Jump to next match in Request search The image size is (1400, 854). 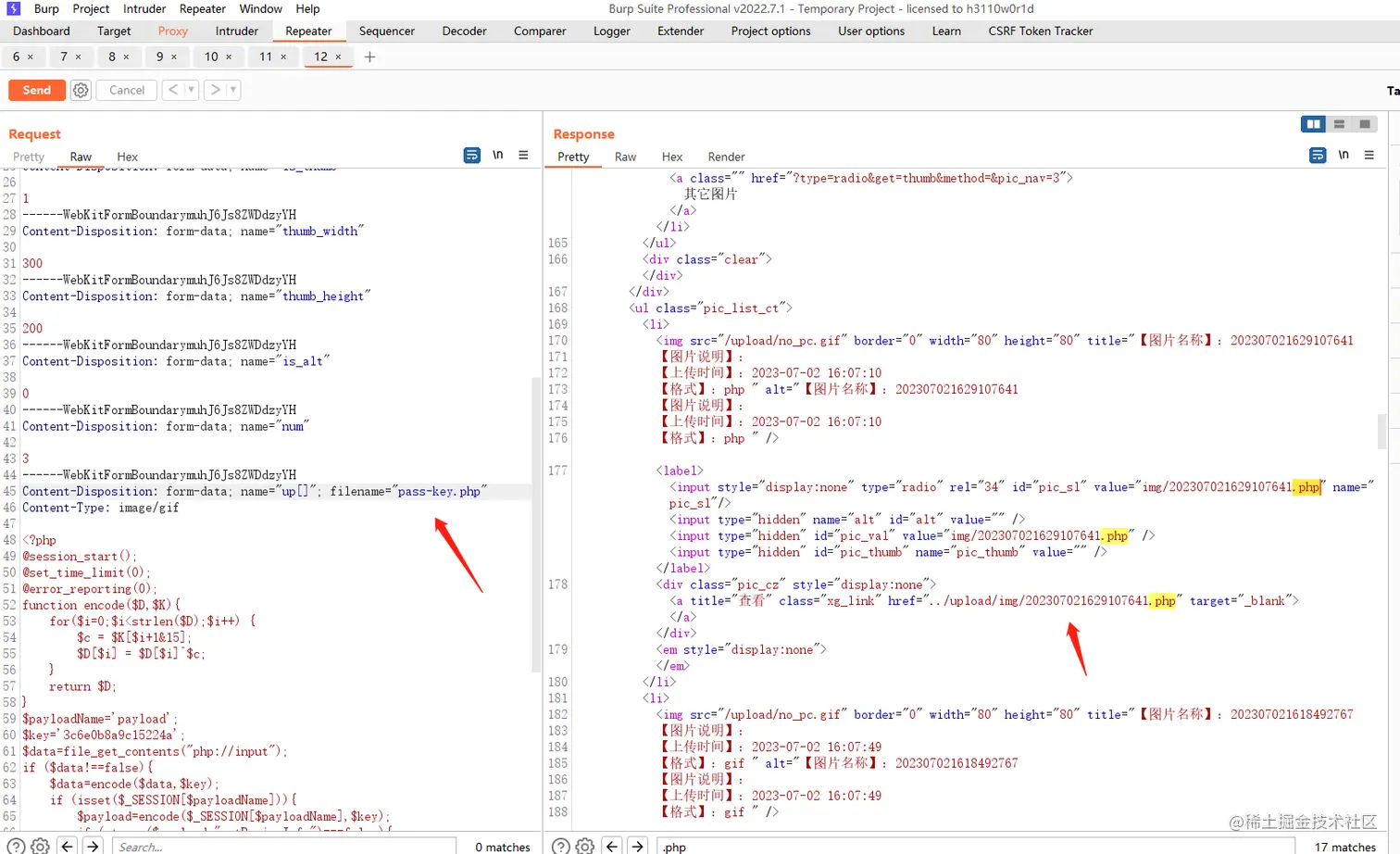(x=93, y=846)
